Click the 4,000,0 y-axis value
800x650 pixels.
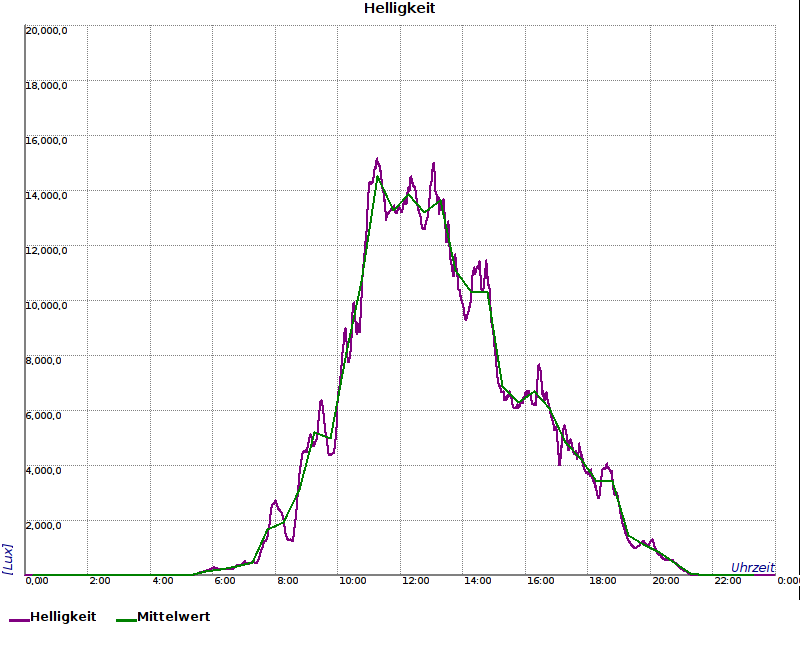click(x=44, y=470)
